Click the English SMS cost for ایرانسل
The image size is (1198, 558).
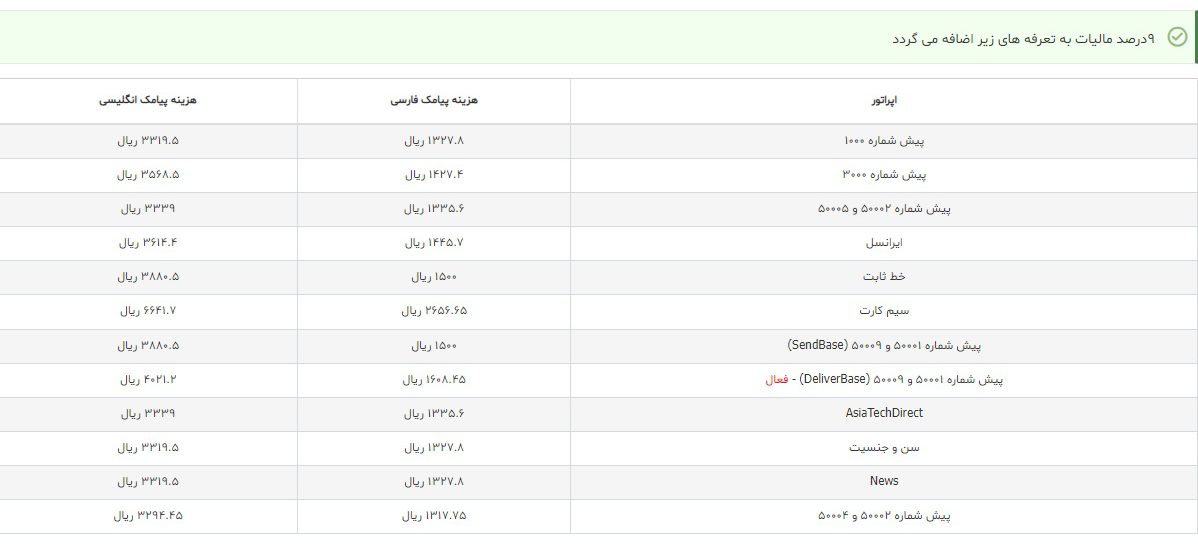tap(148, 243)
